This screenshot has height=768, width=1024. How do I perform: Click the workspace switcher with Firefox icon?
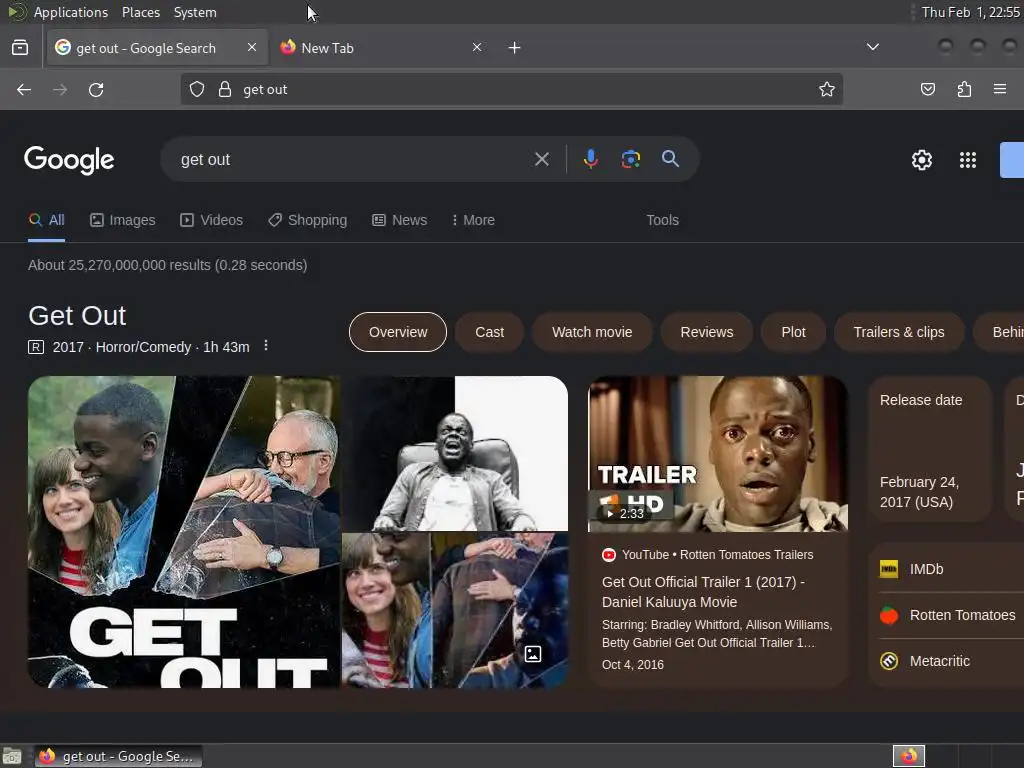[909, 756]
